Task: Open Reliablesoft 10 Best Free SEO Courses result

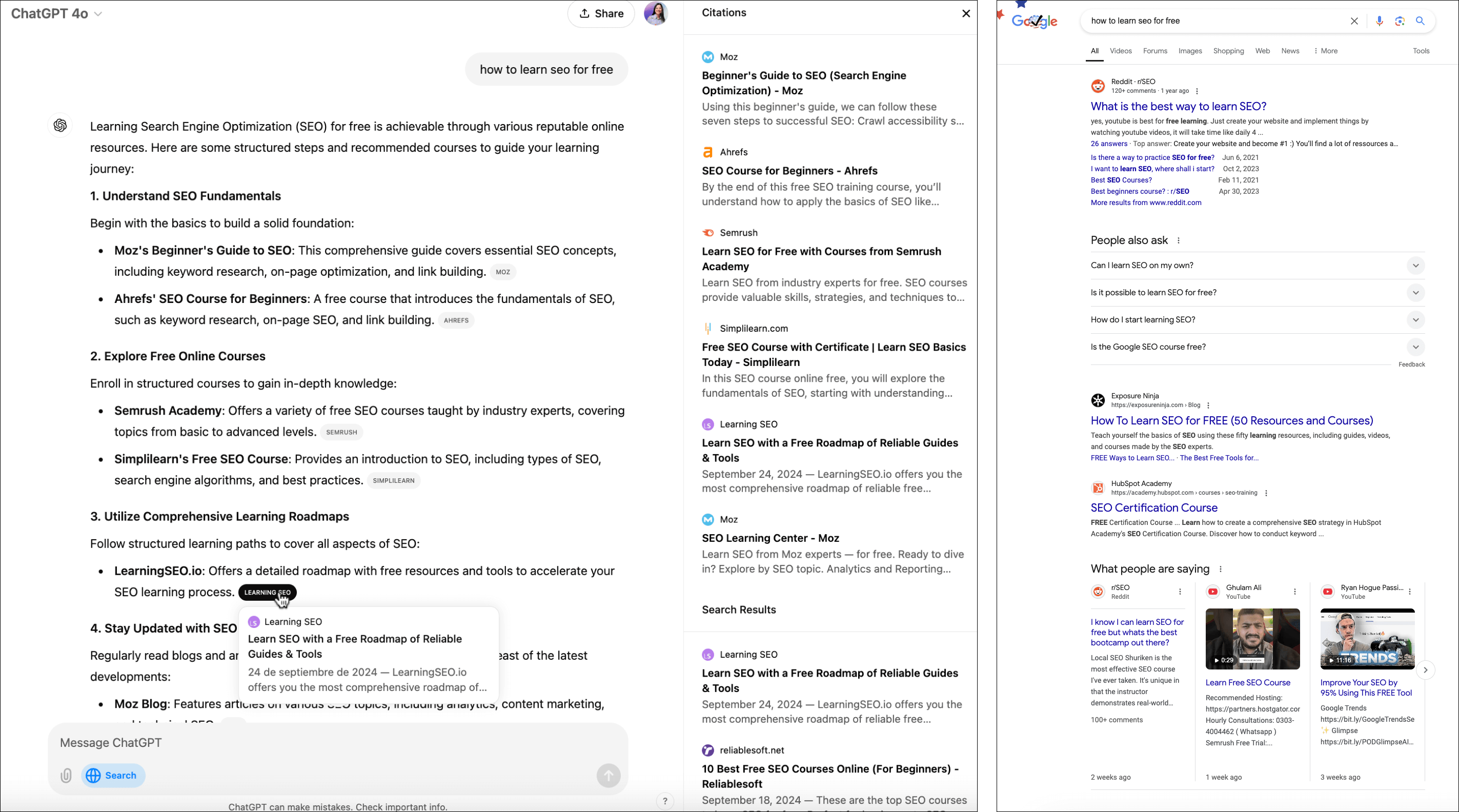Action: [830, 776]
